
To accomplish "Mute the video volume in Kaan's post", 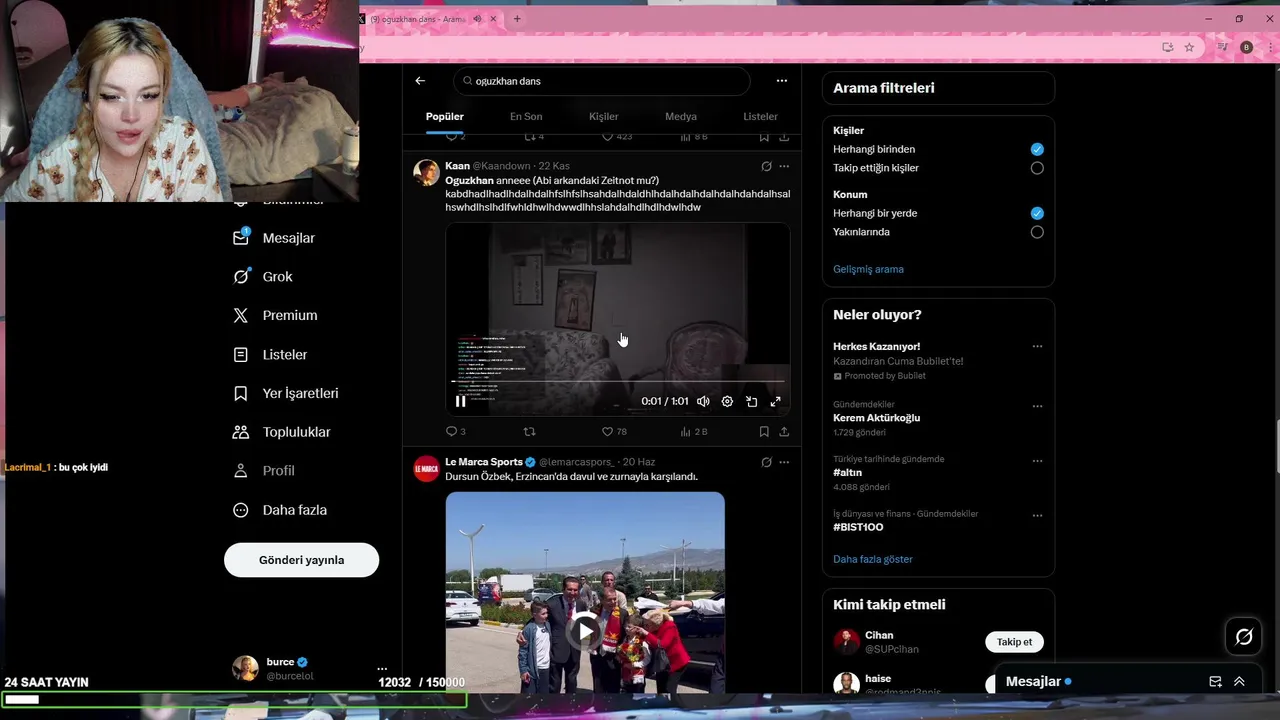I will click(703, 401).
